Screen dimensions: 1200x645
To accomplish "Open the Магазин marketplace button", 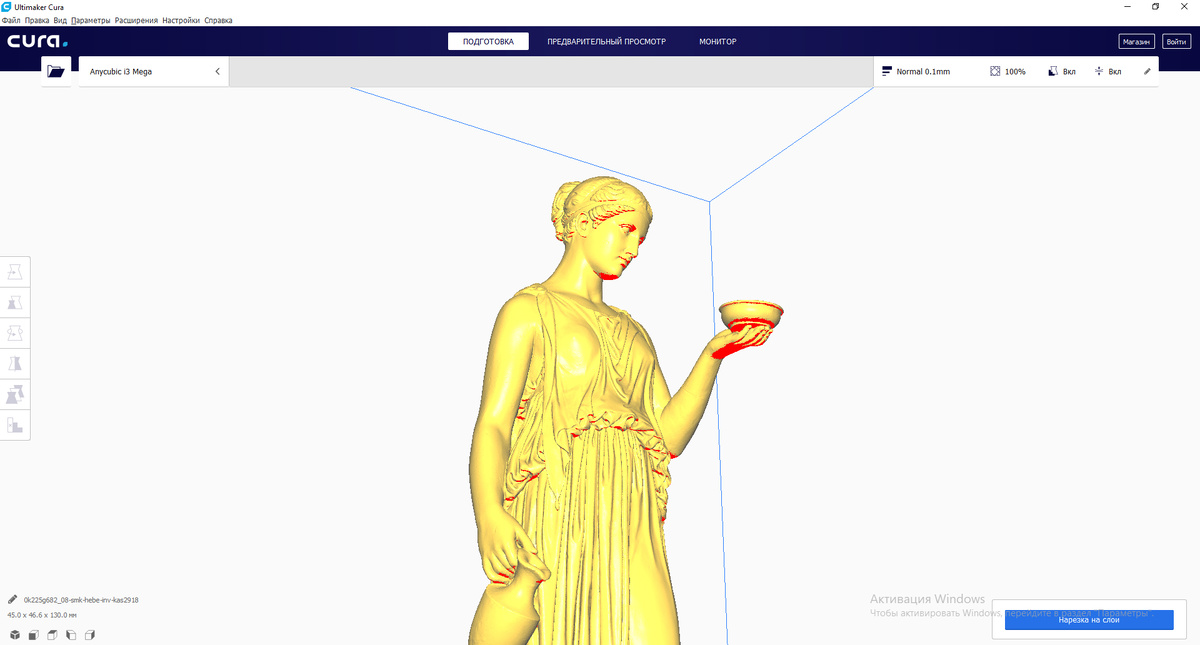I will tap(1137, 42).
